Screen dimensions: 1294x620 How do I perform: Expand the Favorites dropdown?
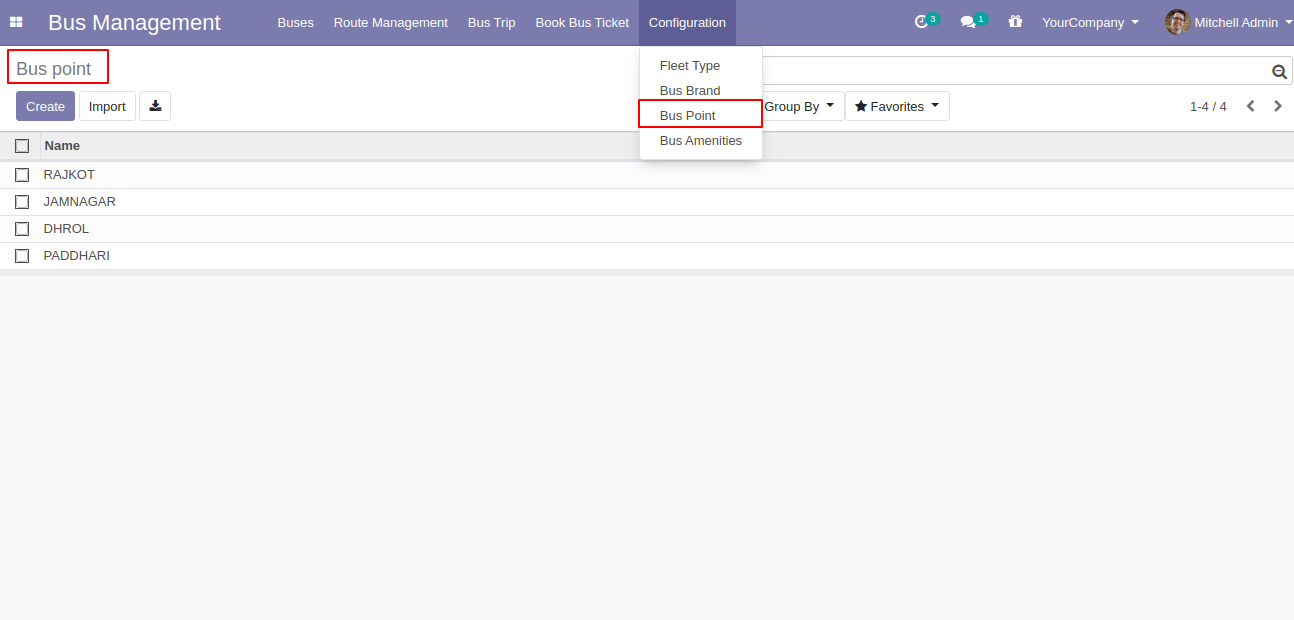pos(897,106)
